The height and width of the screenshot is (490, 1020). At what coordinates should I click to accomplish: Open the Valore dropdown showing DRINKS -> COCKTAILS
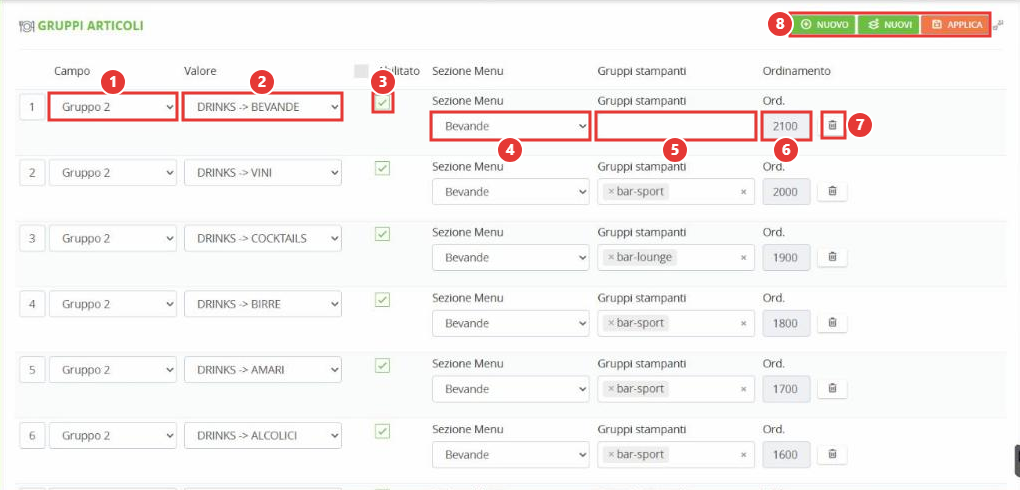click(x=263, y=239)
